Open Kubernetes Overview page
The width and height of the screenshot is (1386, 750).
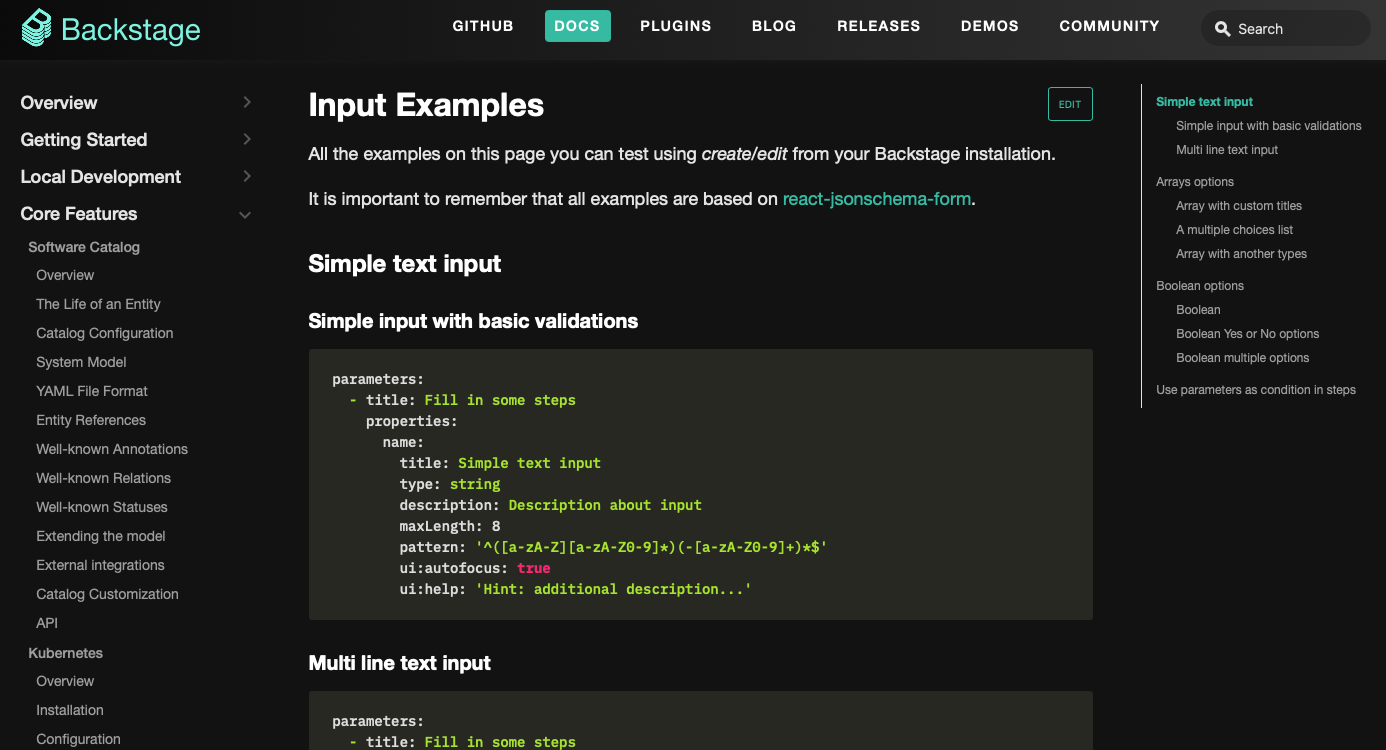(x=65, y=681)
